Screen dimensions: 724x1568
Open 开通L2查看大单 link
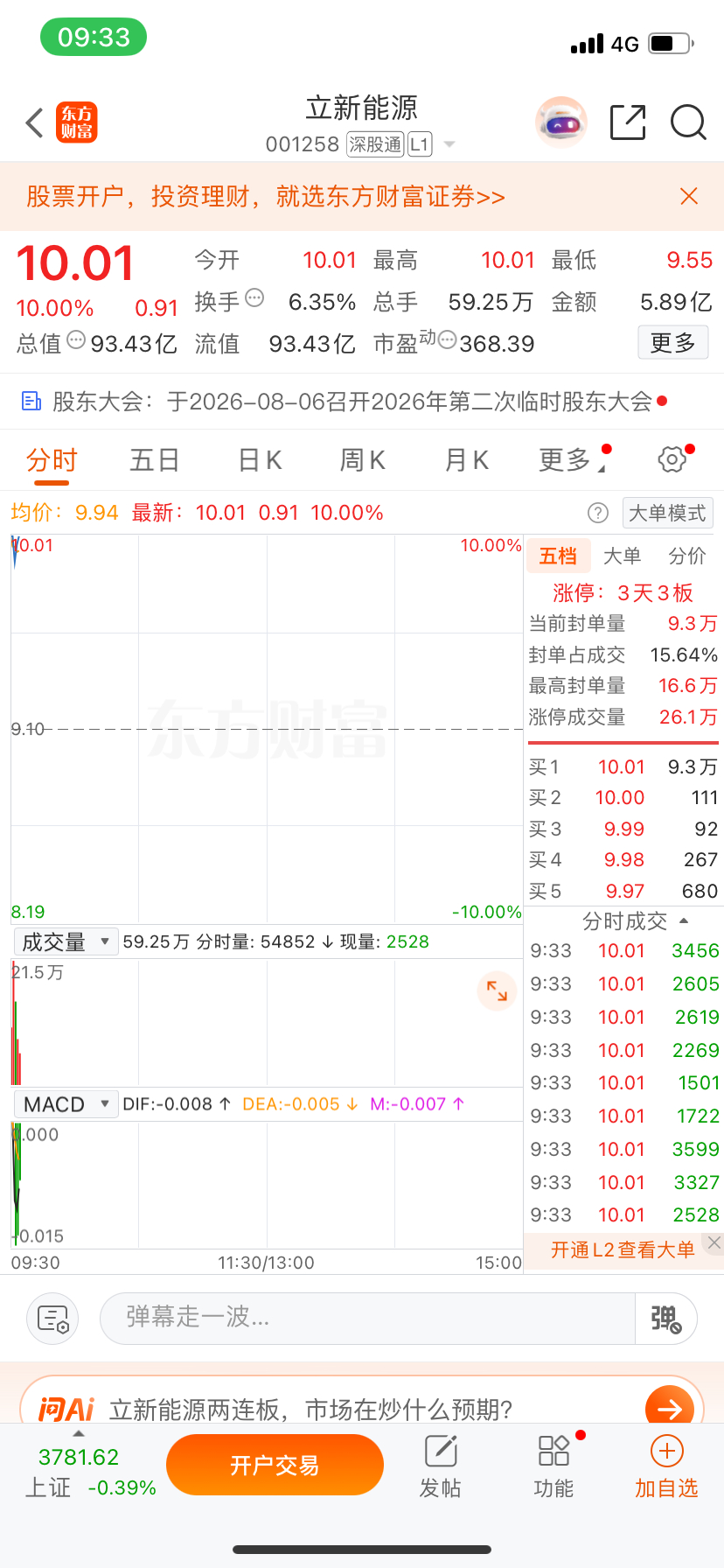[x=623, y=1250]
